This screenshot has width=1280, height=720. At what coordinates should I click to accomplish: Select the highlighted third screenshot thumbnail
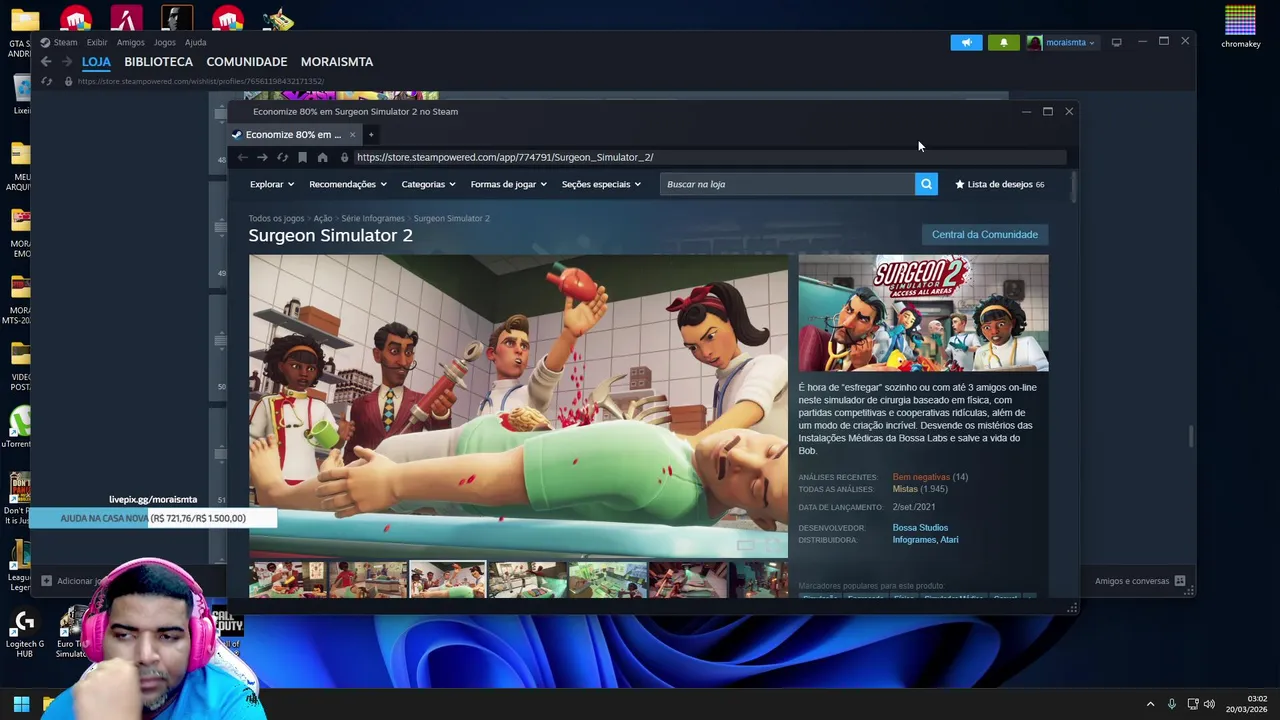pos(447,580)
